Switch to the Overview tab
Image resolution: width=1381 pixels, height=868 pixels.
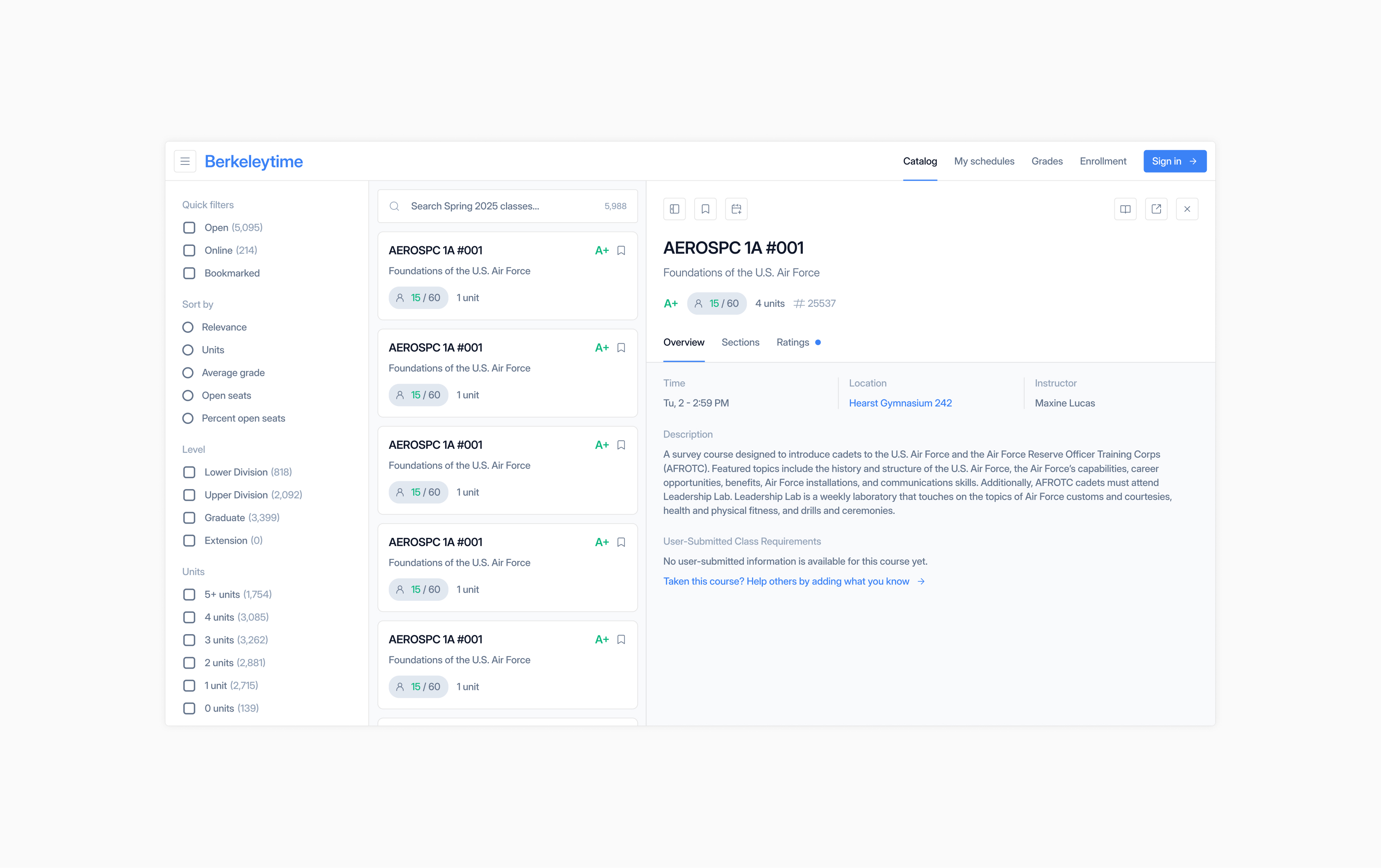(x=684, y=342)
